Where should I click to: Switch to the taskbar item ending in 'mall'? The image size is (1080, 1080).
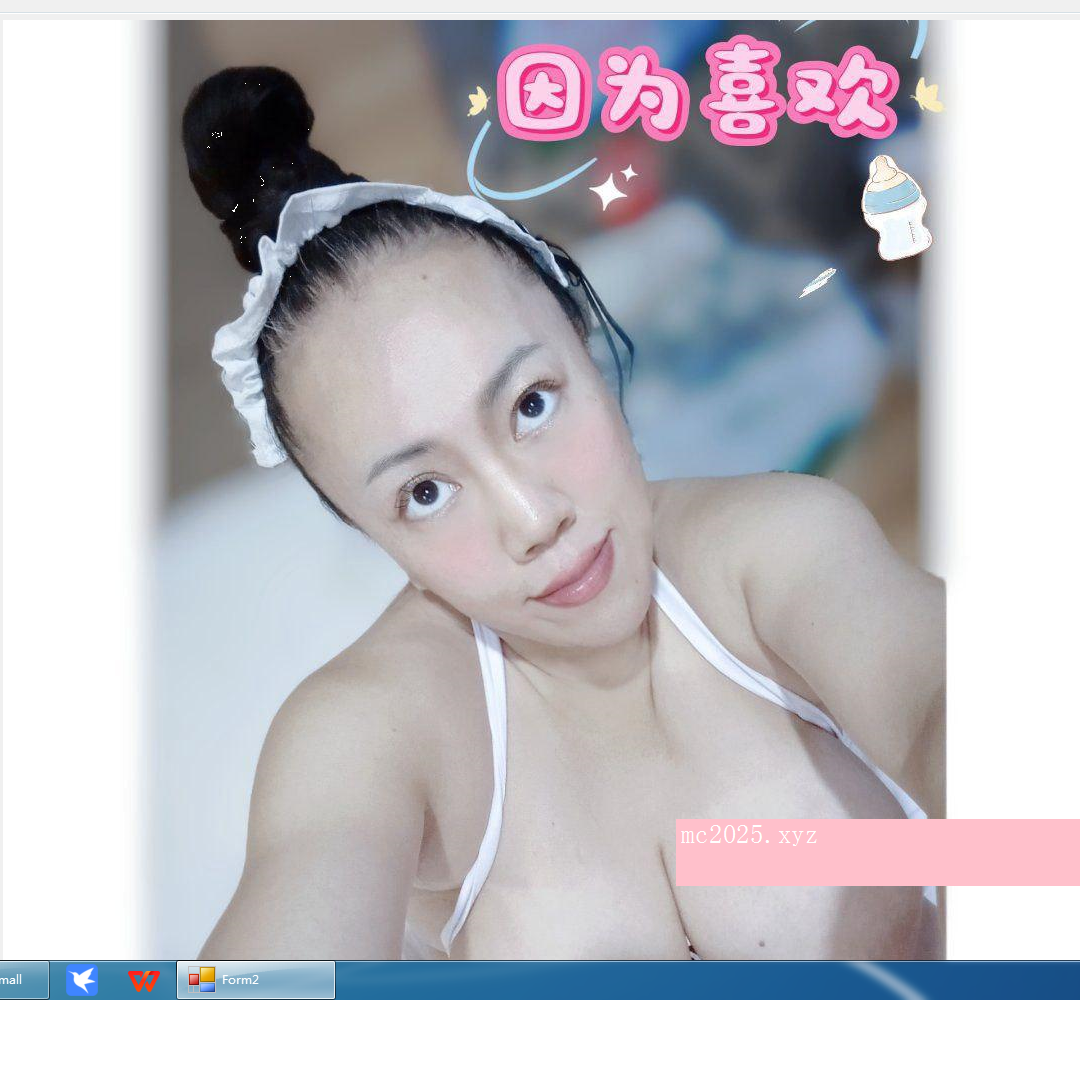click(23, 979)
